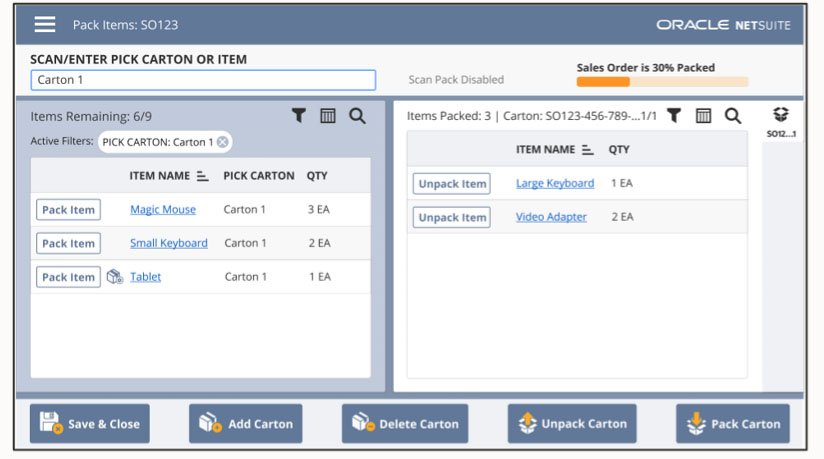824x459 pixels.
Task: Sort packed items by Item Name
Action: pyautogui.click(x=588, y=150)
